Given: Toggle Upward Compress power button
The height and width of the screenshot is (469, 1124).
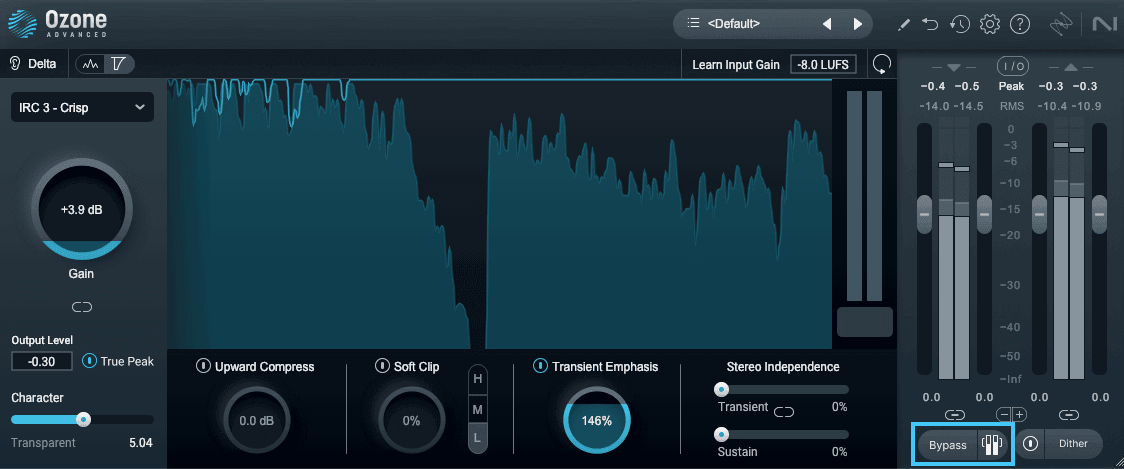Looking at the screenshot, I should pyautogui.click(x=204, y=367).
